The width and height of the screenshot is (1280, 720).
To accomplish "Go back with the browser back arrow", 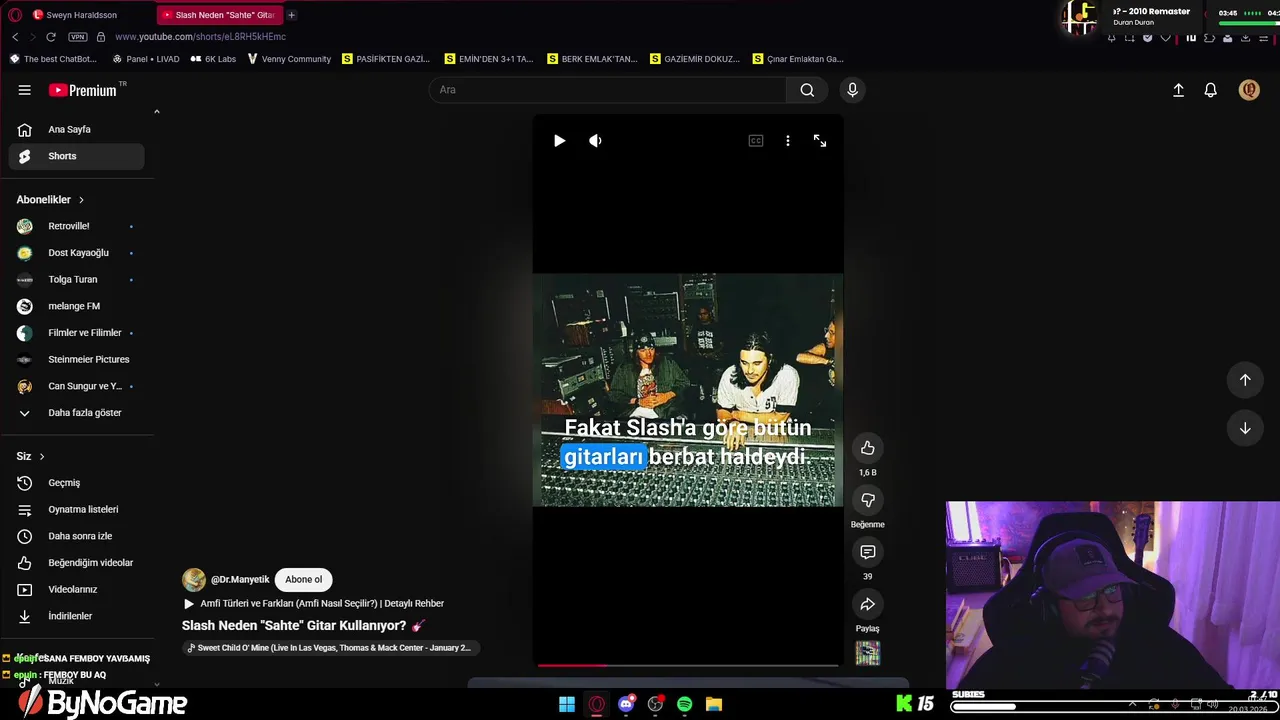I will 15,37.
